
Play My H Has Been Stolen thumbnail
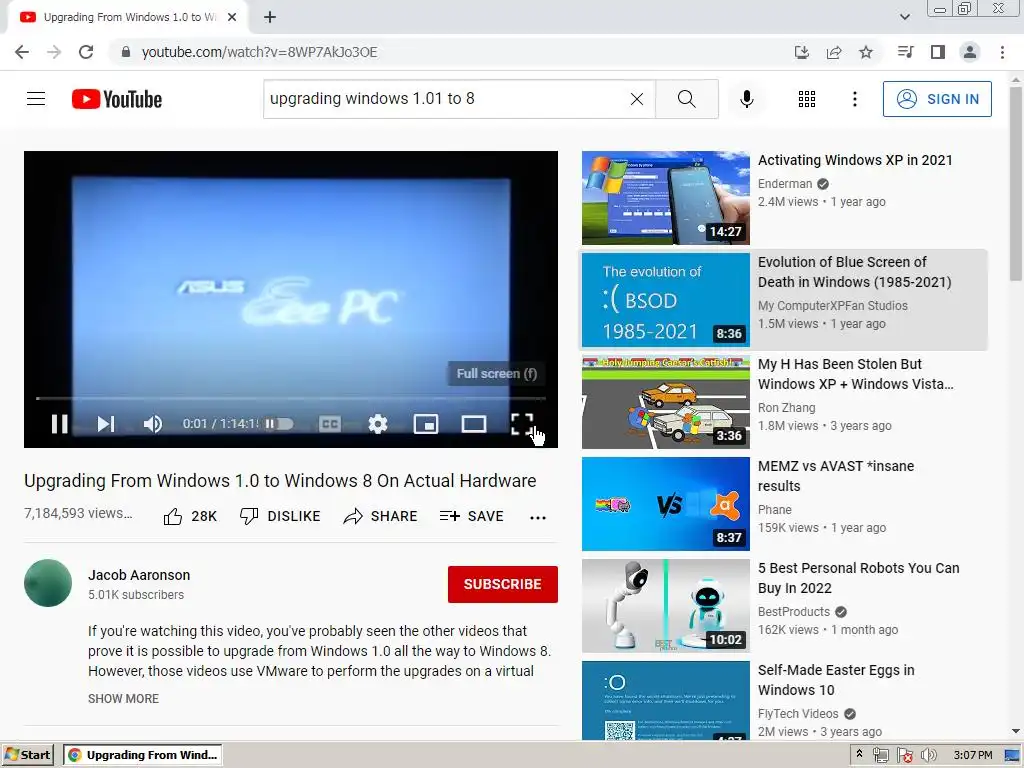pos(665,402)
